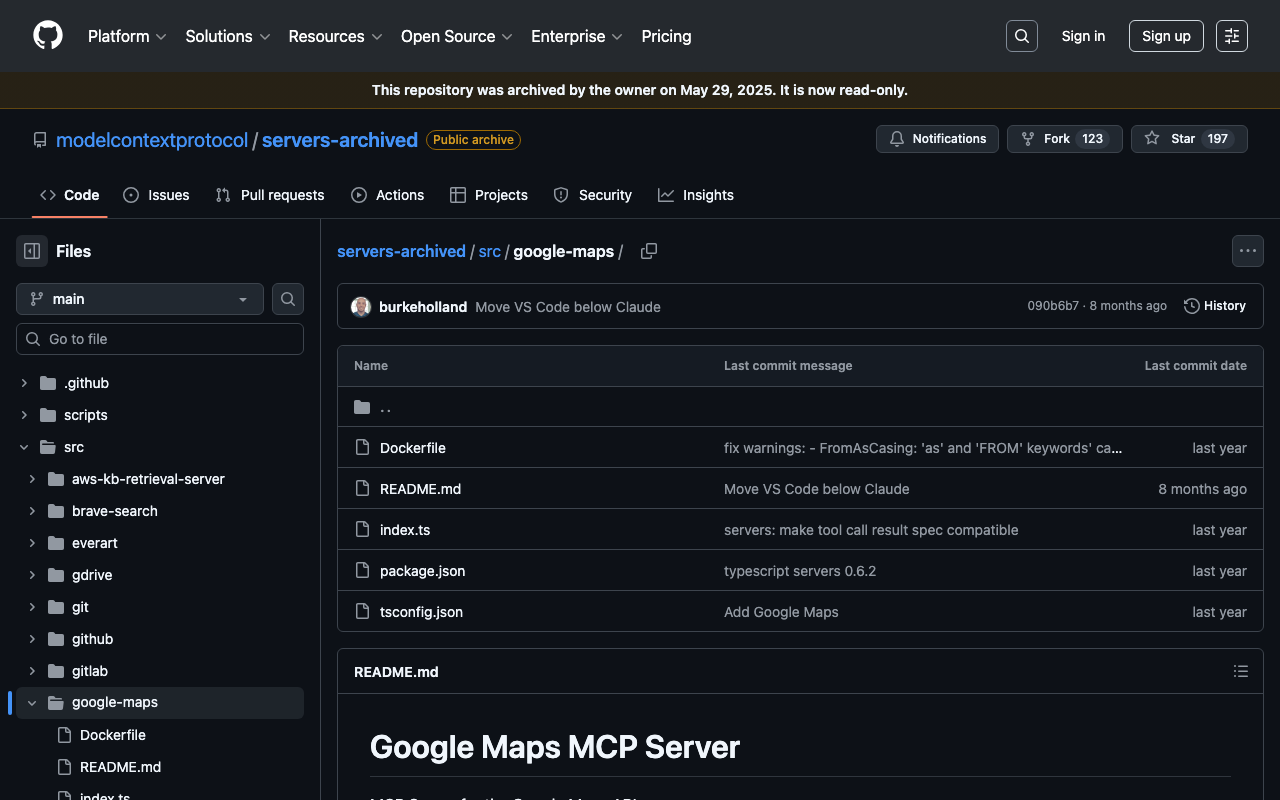Image resolution: width=1280 pixels, height=800 pixels.
Task: Open search with the magnifier icon in header
Action: tap(1021, 36)
